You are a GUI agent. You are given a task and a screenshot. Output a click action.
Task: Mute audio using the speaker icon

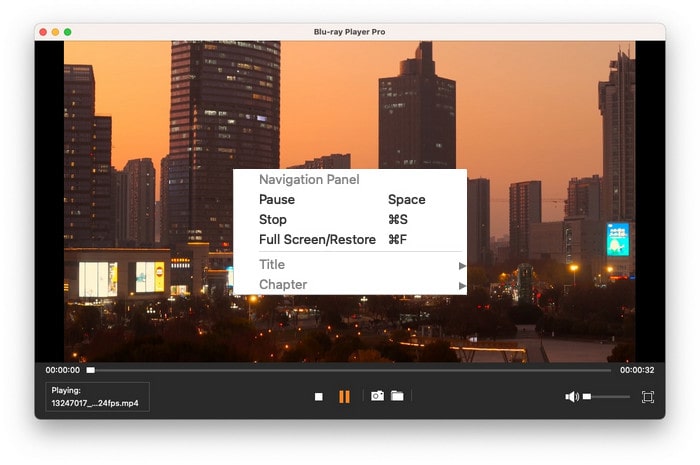click(x=571, y=397)
